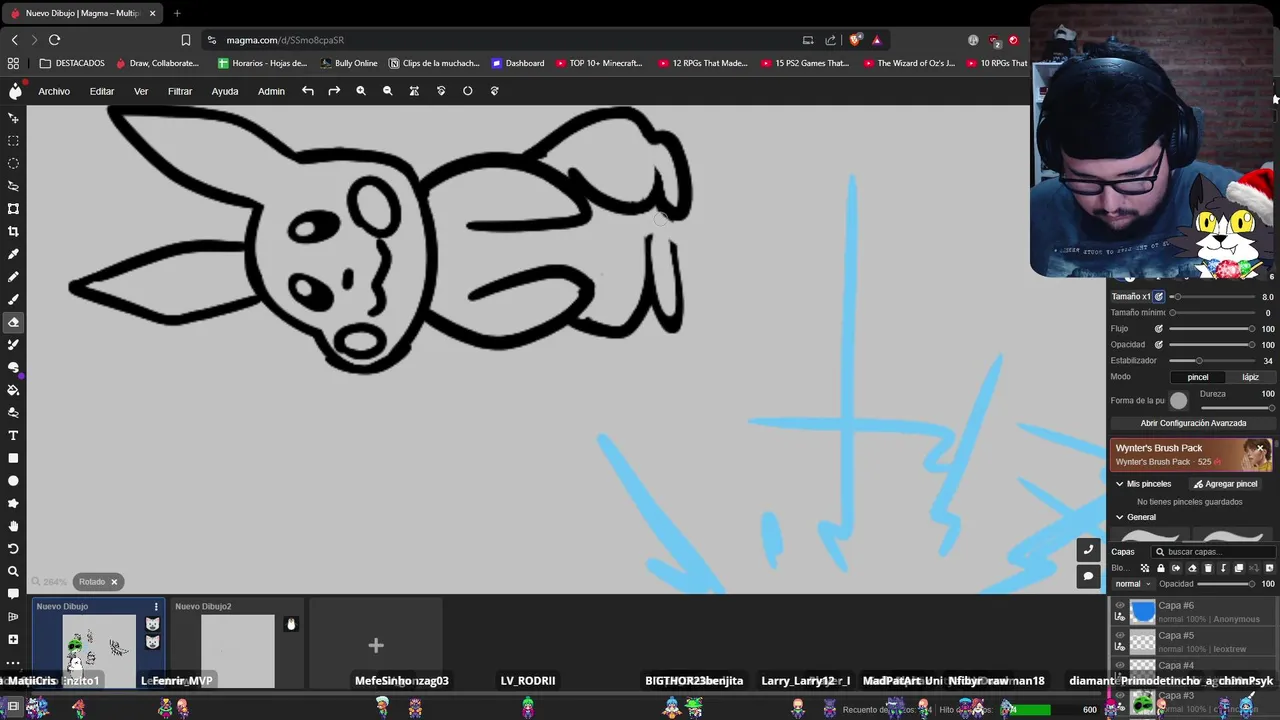Viewport: 1280px width, 720px height.
Task: Click the clear layer eraser icon
Action: coord(1192,568)
